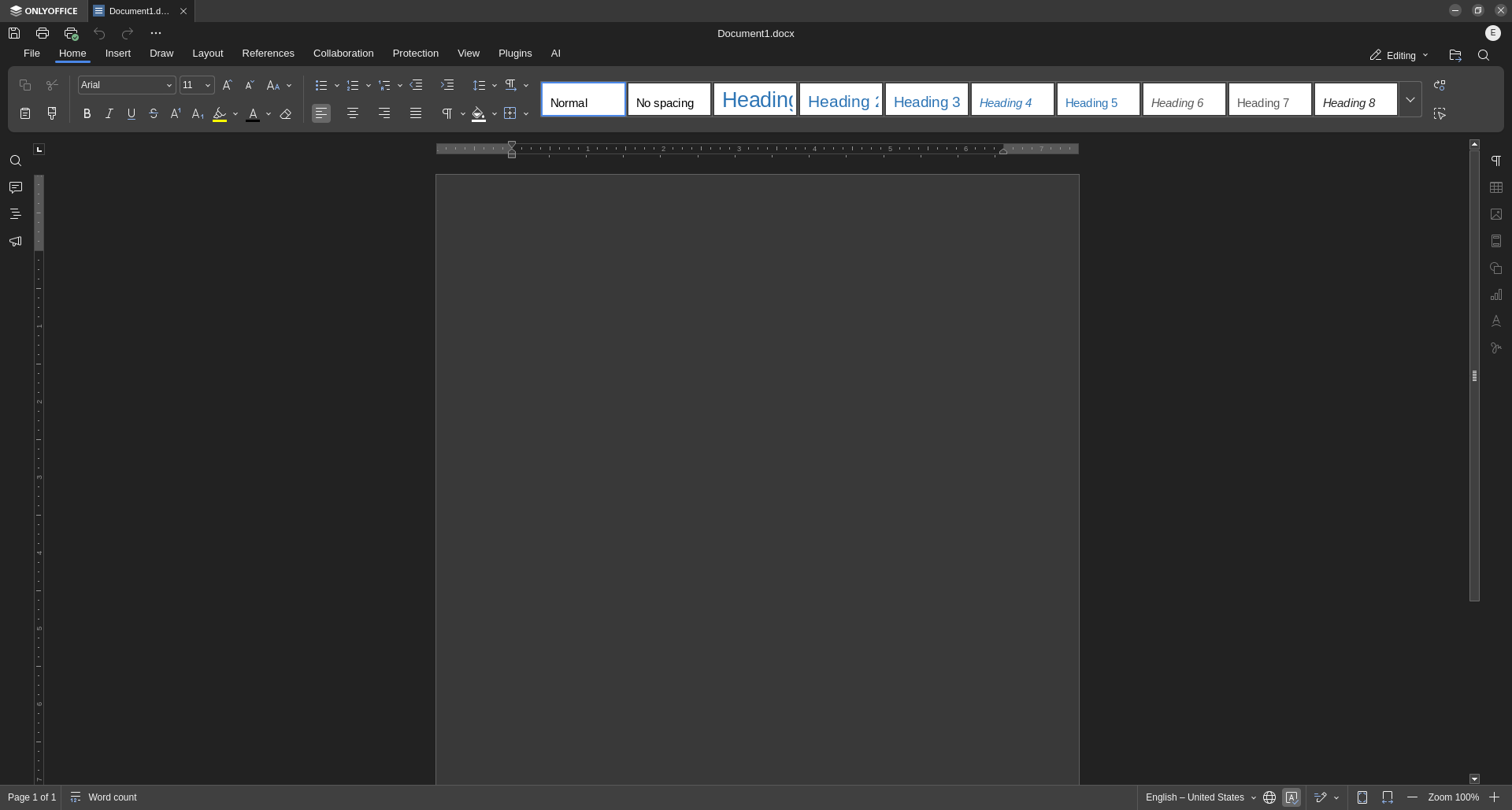
Task: Select the Copy style paintbrush icon
Action: pyautogui.click(x=52, y=113)
